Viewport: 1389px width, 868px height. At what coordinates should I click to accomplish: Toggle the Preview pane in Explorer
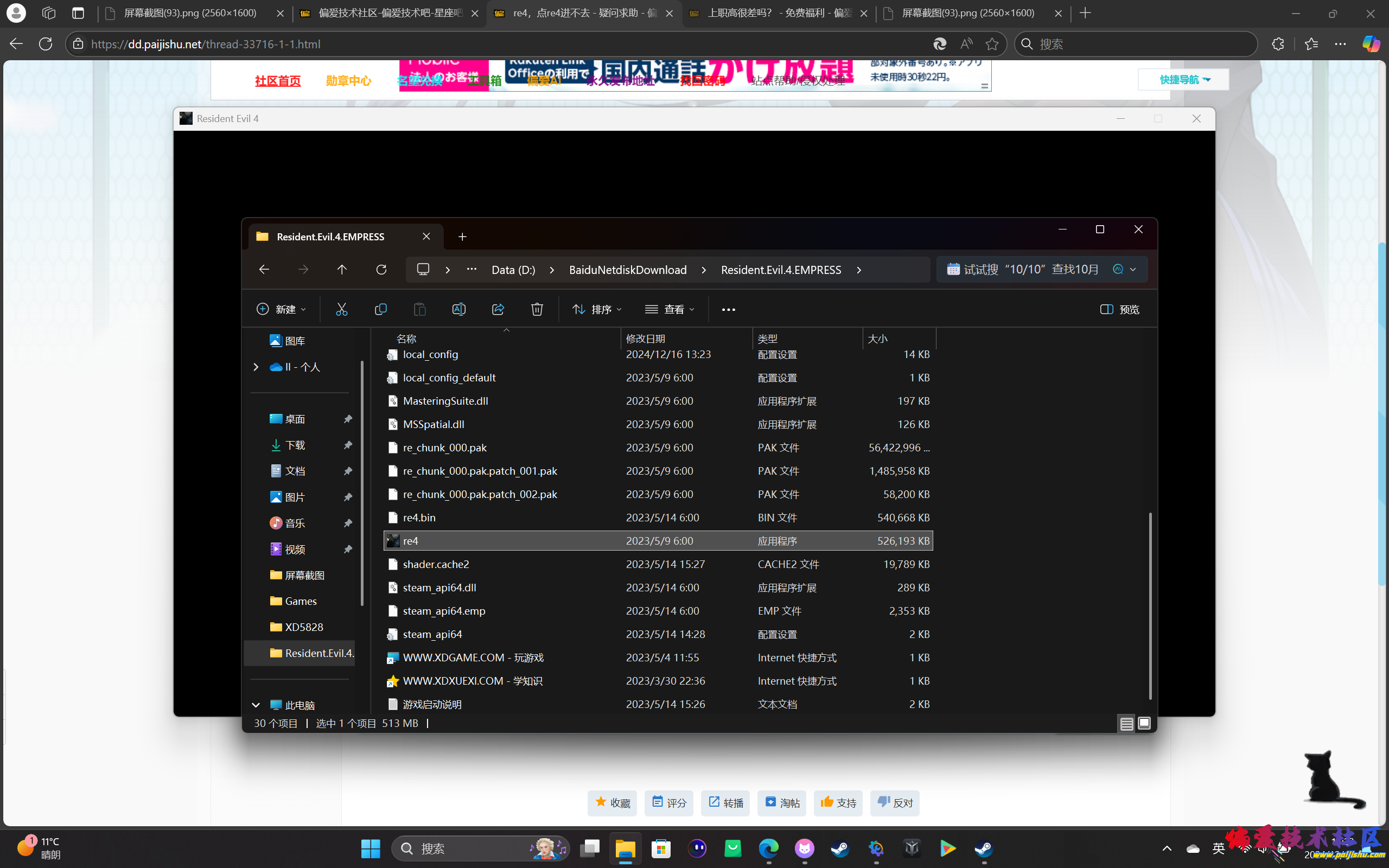coord(1119,309)
